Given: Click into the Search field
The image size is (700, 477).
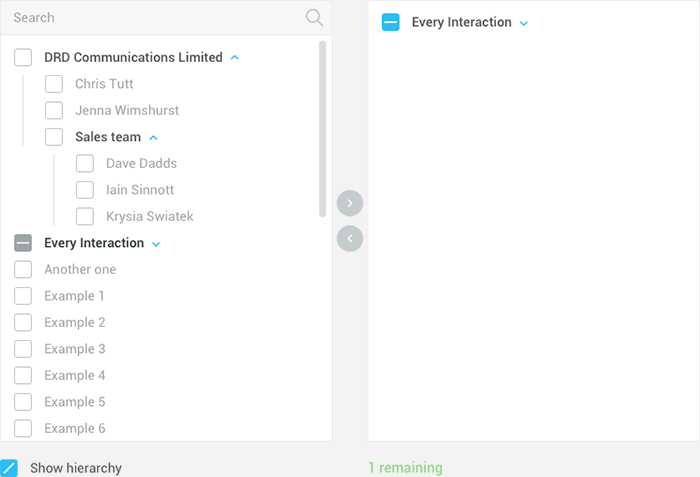Looking at the screenshot, I should click(x=150, y=17).
